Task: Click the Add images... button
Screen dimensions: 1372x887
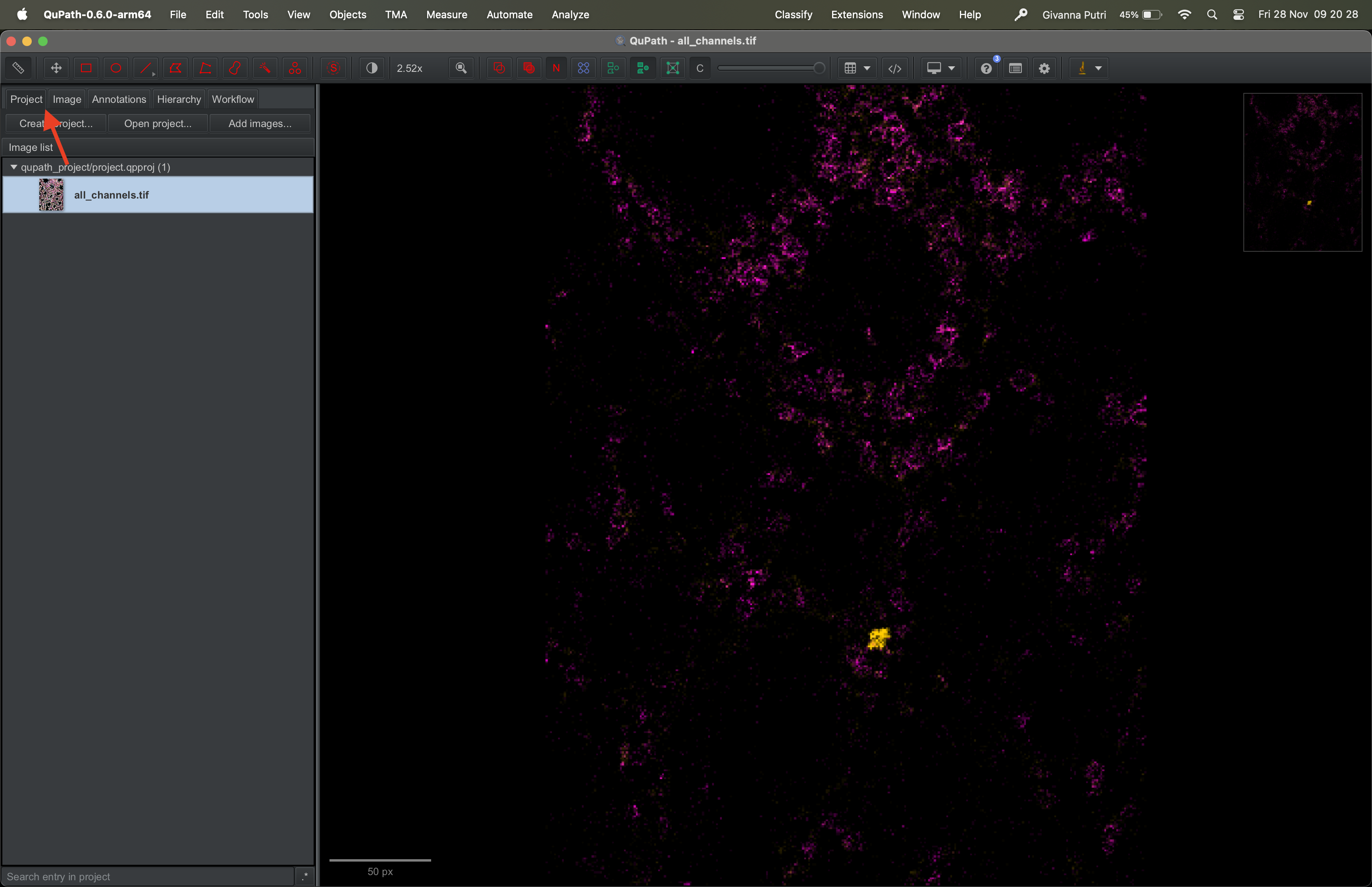Action: point(260,123)
